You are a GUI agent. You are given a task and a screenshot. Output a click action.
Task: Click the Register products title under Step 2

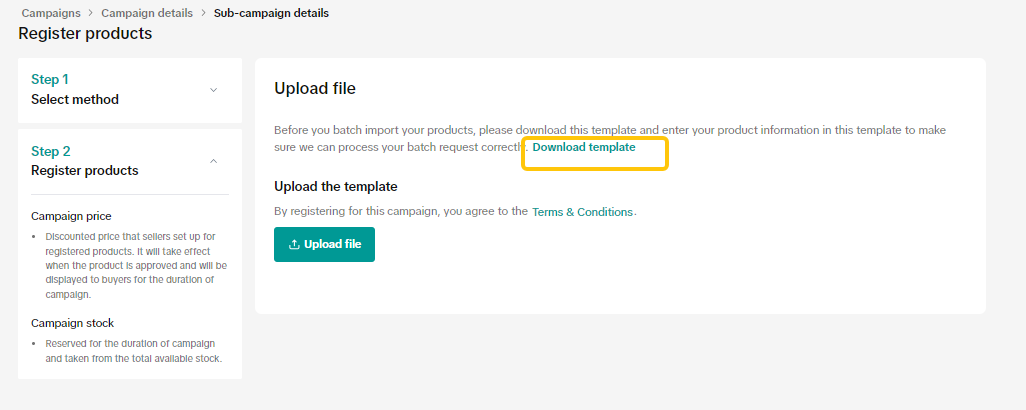pos(85,171)
